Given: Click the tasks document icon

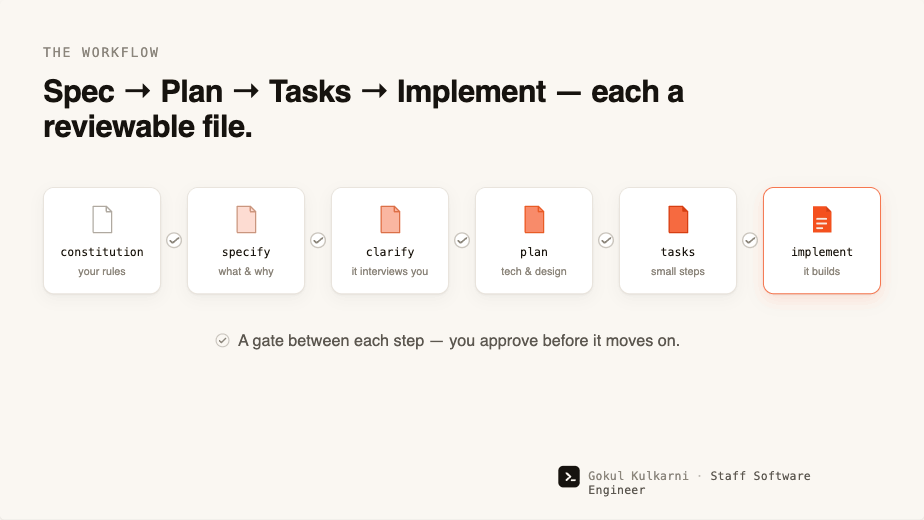Looking at the screenshot, I should coord(678,219).
